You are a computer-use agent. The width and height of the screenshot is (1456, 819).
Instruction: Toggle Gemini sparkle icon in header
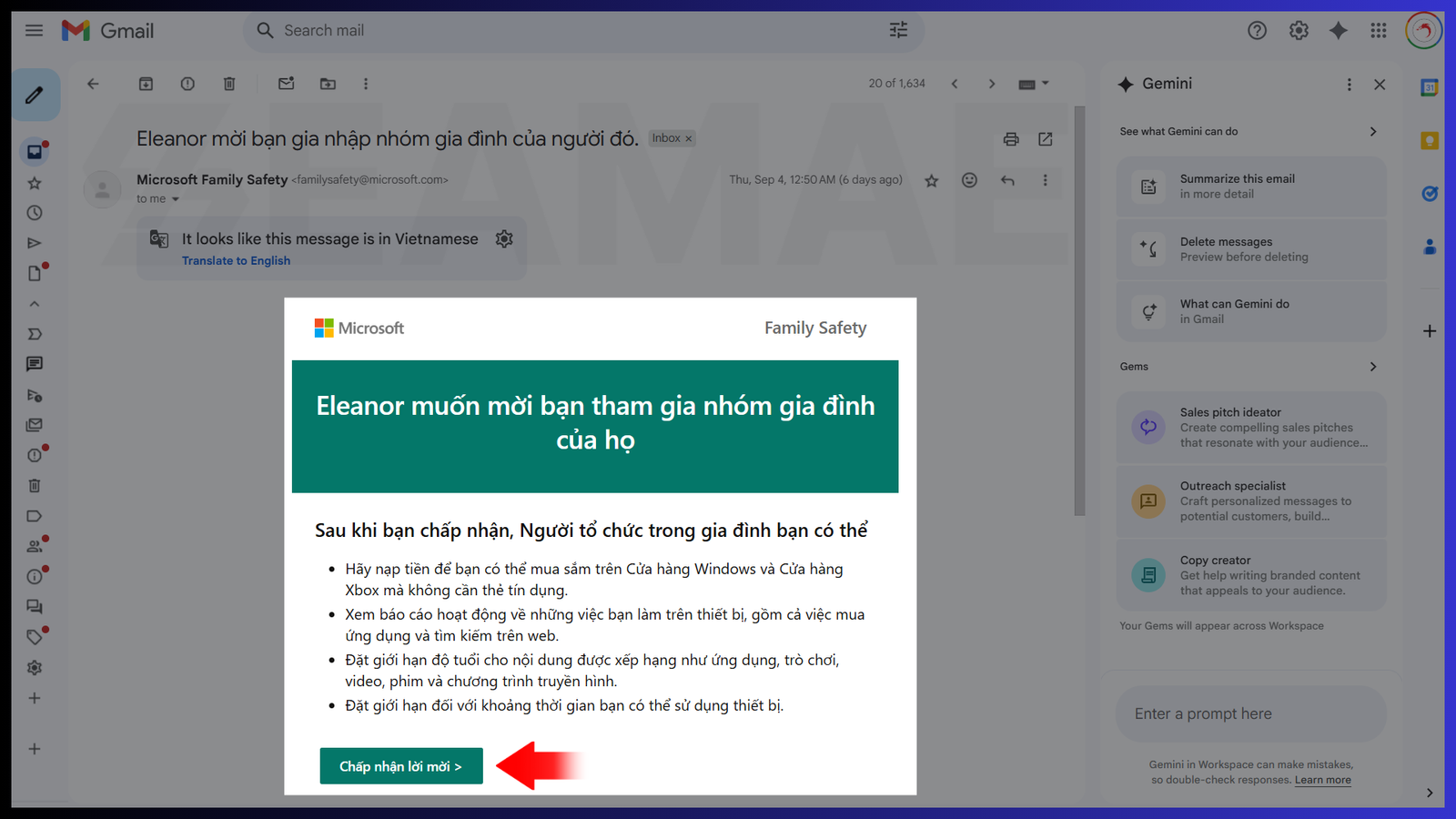(x=1339, y=31)
